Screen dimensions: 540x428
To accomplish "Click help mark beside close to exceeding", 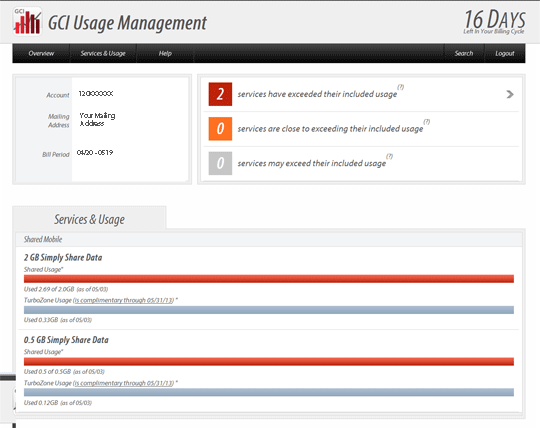I will point(426,122).
